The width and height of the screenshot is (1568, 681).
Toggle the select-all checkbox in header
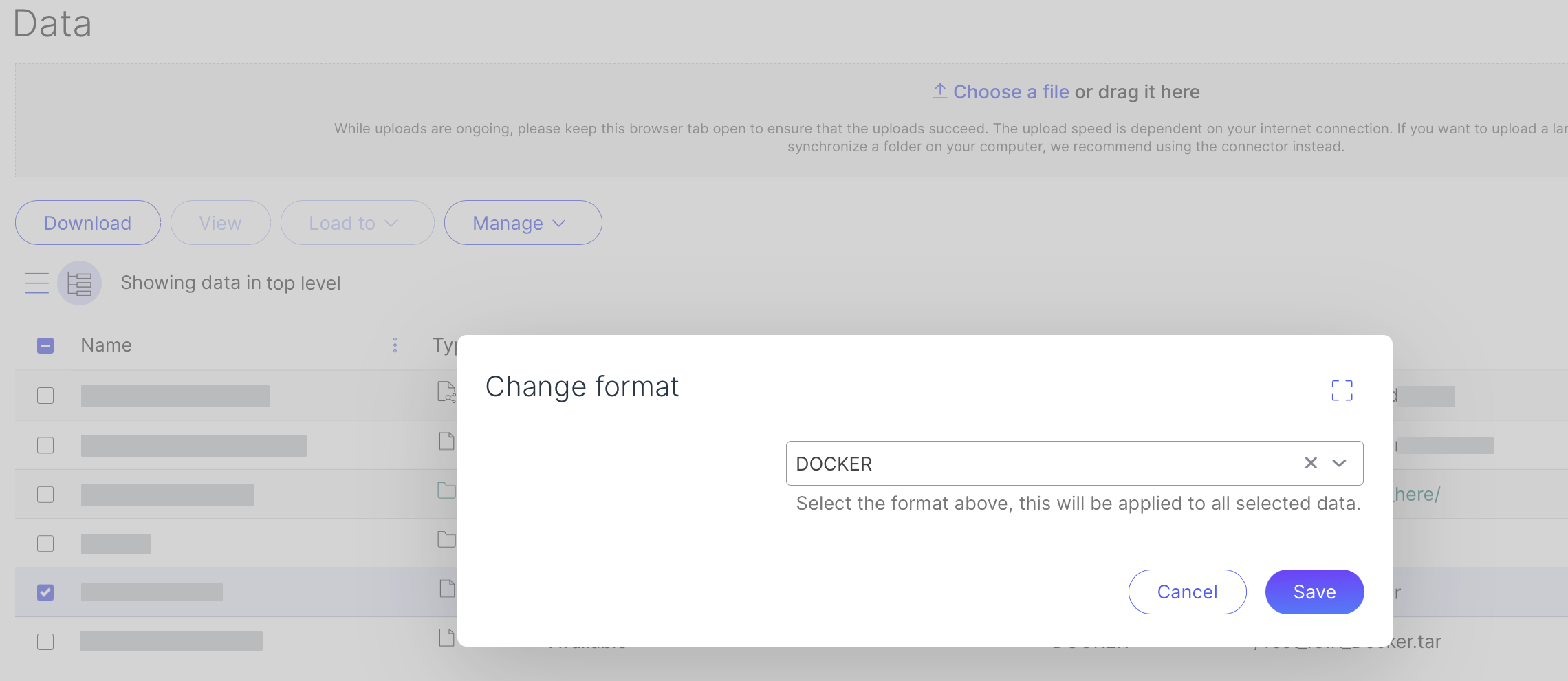point(45,345)
